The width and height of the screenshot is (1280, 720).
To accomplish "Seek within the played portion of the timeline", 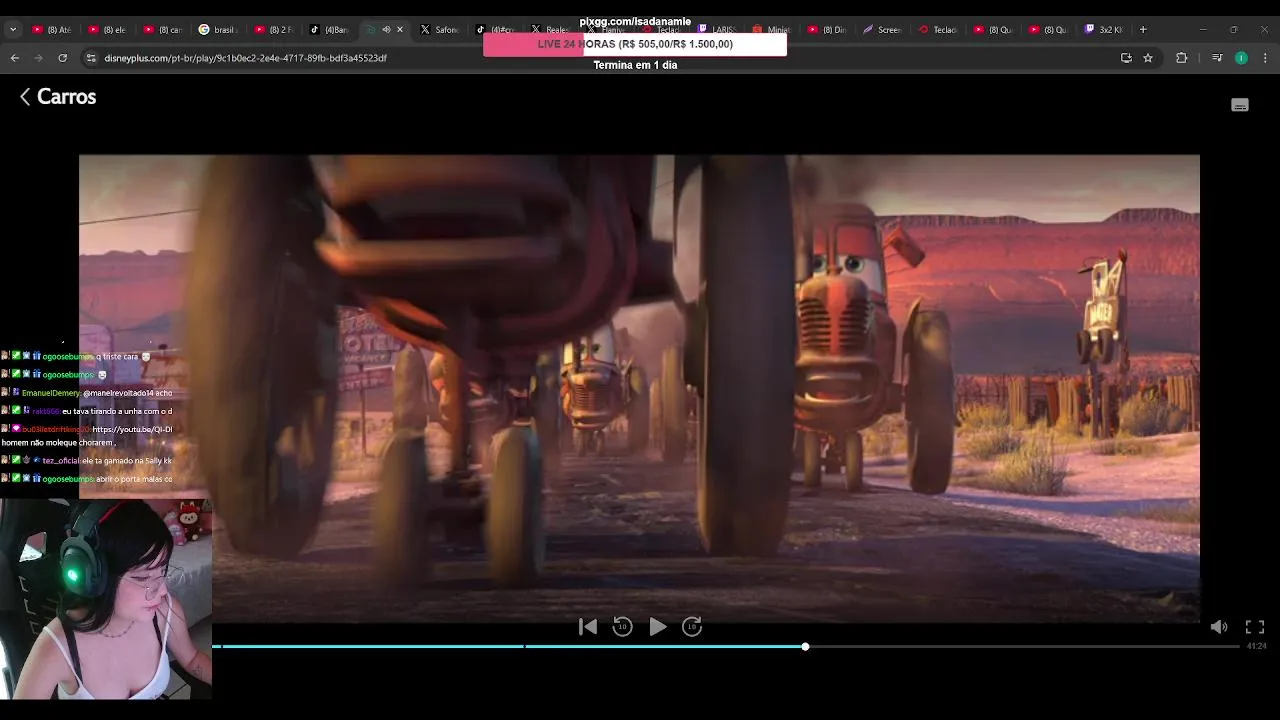I will (x=508, y=647).
